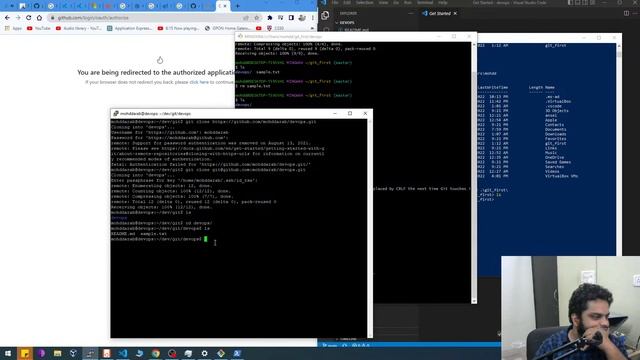This screenshot has height=360, width=640.
Task: Click the 'click here' redirect link
Action: 199,82
